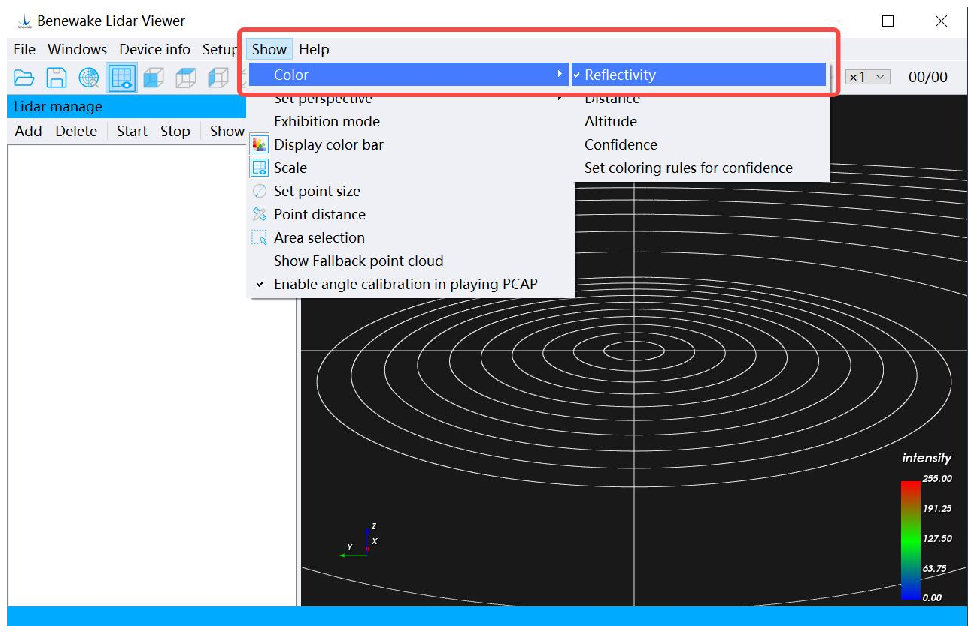This screenshot has width=975, height=633.
Task: Expand the Color submenu entry
Action: 408,75
